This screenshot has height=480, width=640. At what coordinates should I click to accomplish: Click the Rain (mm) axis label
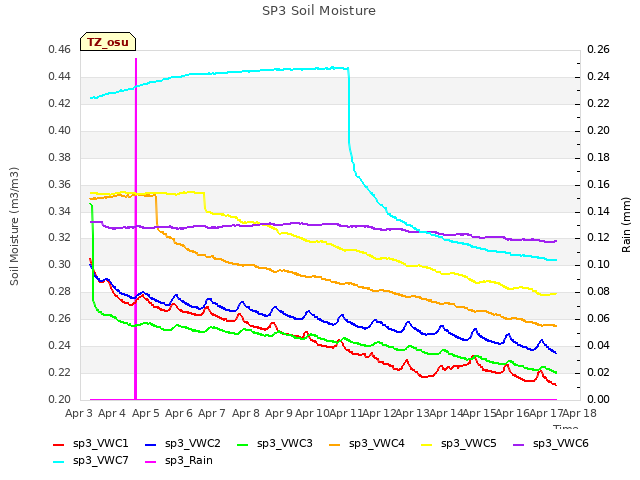click(x=626, y=225)
